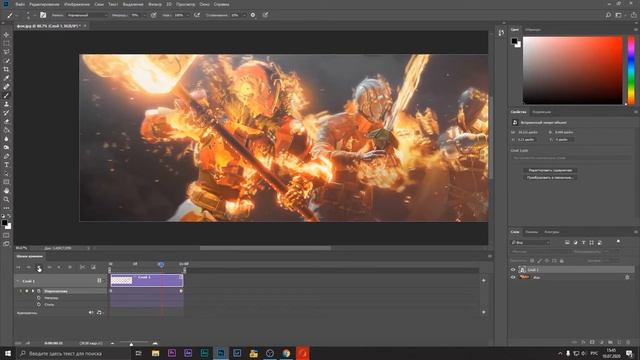Viewport: 640px width, 360px height.
Task: Hide the bottom layer eye icon
Action: coord(513,278)
